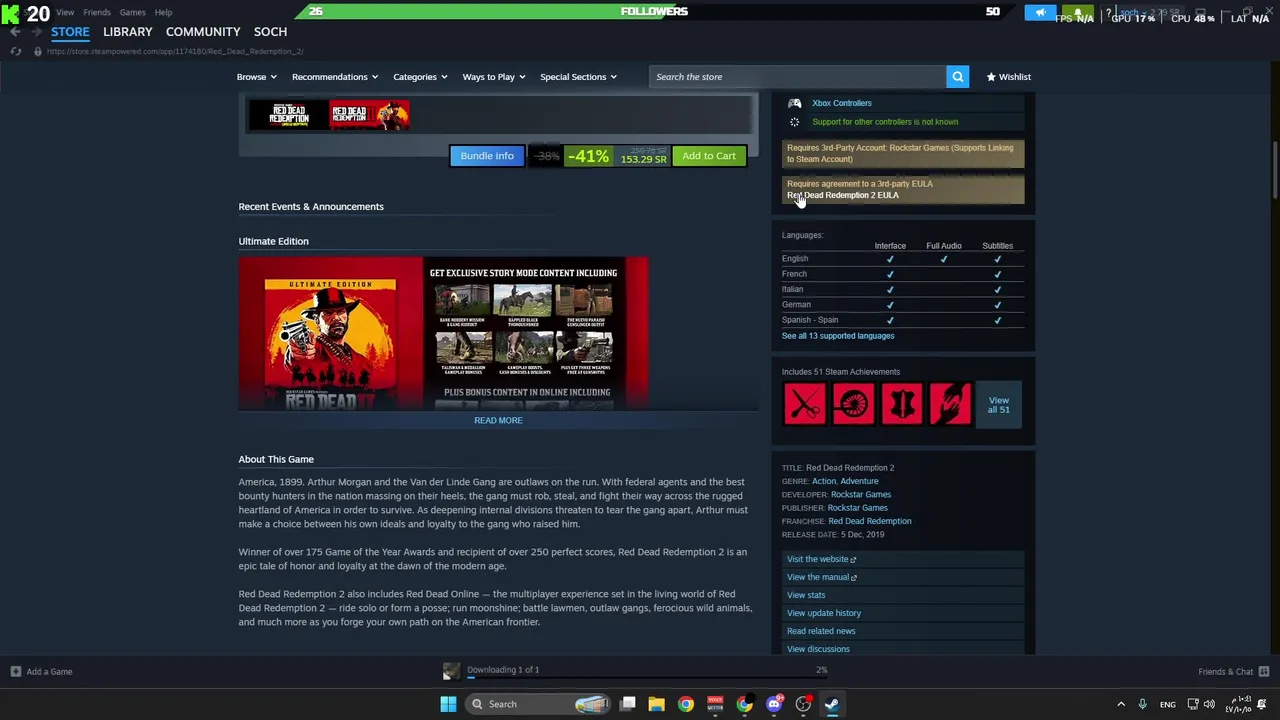Click the Bundle Info button
1280x720 pixels.
(487, 156)
